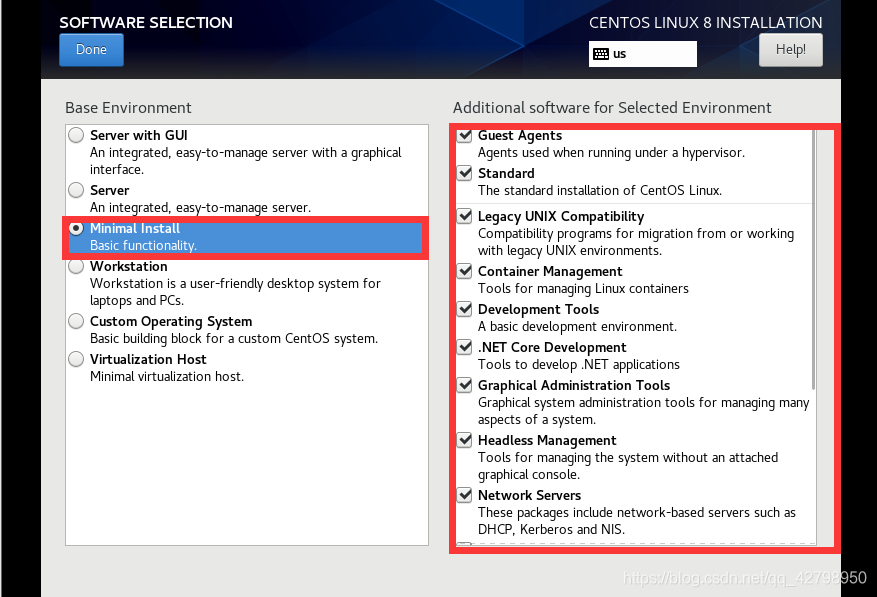Click 'Tools to develop .NET applications' text
The height and width of the screenshot is (597, 877).
(x=578, y=365)
